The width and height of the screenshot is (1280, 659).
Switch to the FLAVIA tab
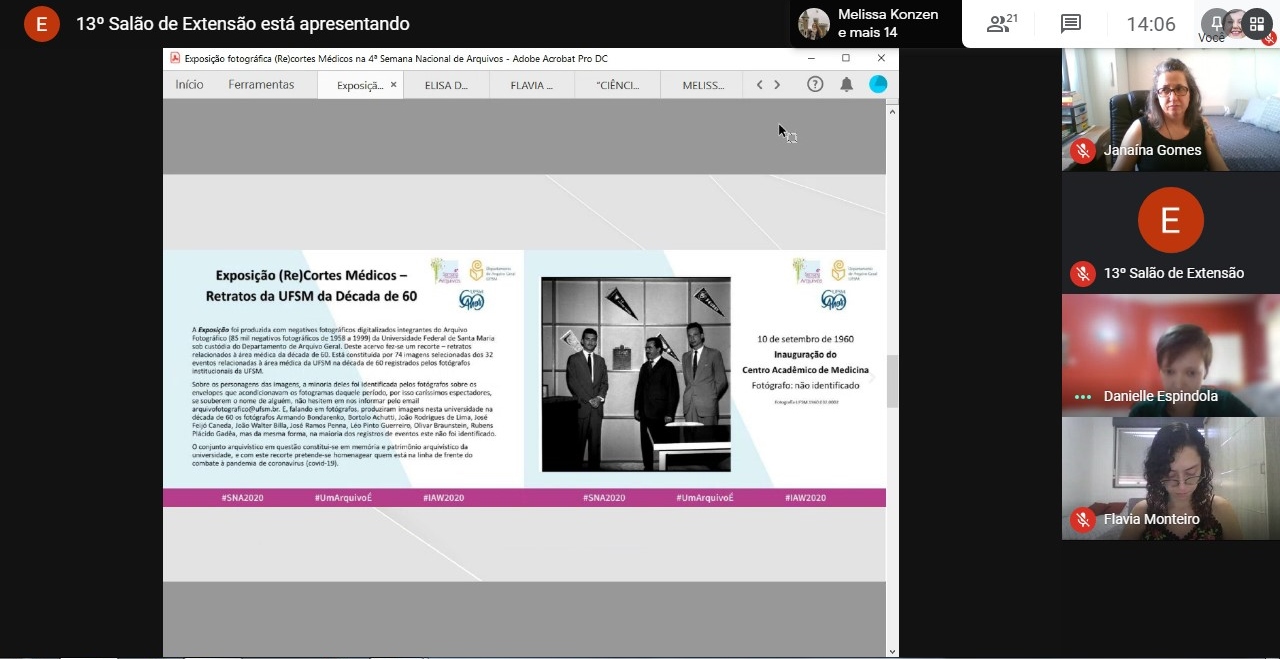531,85
